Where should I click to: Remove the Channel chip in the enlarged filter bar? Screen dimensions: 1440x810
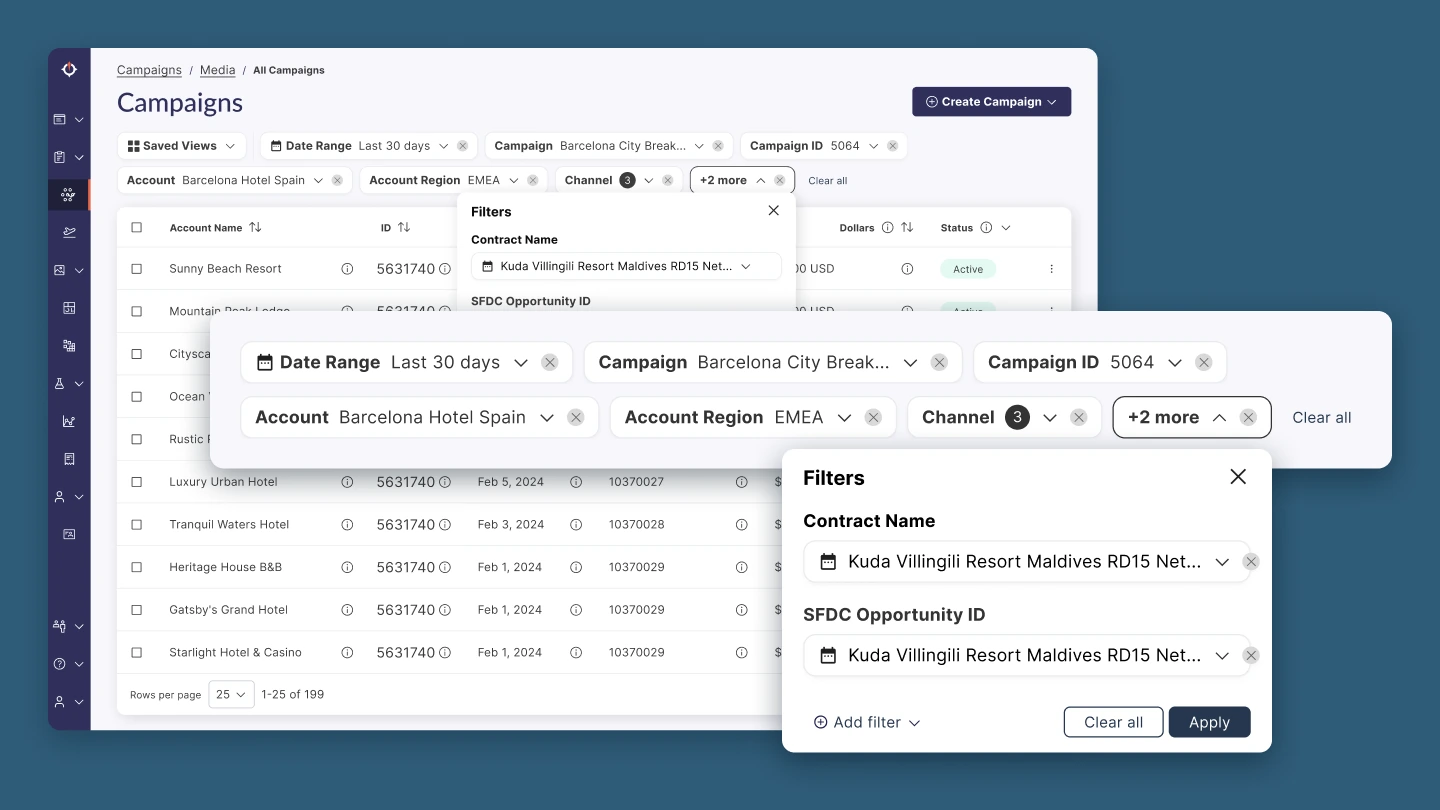click(1078, 417)
